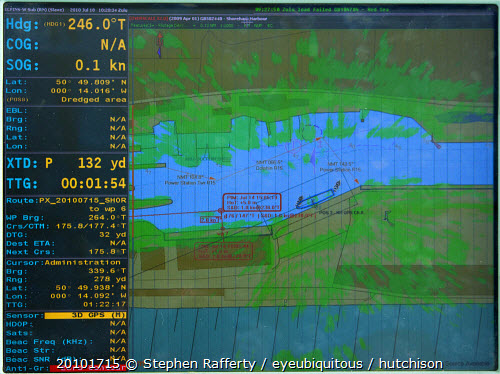Click the yellow 3D GPS sensor bar
Screen dimensions: 500x374
tap(85, 315)
